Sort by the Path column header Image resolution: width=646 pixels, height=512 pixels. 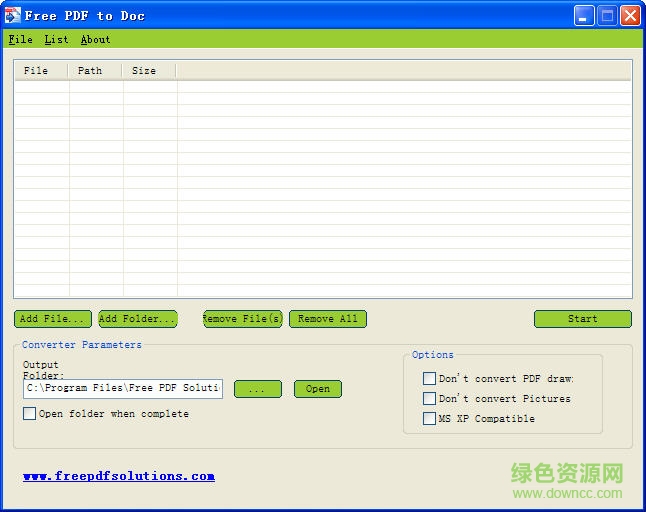(x=95, y=71)
